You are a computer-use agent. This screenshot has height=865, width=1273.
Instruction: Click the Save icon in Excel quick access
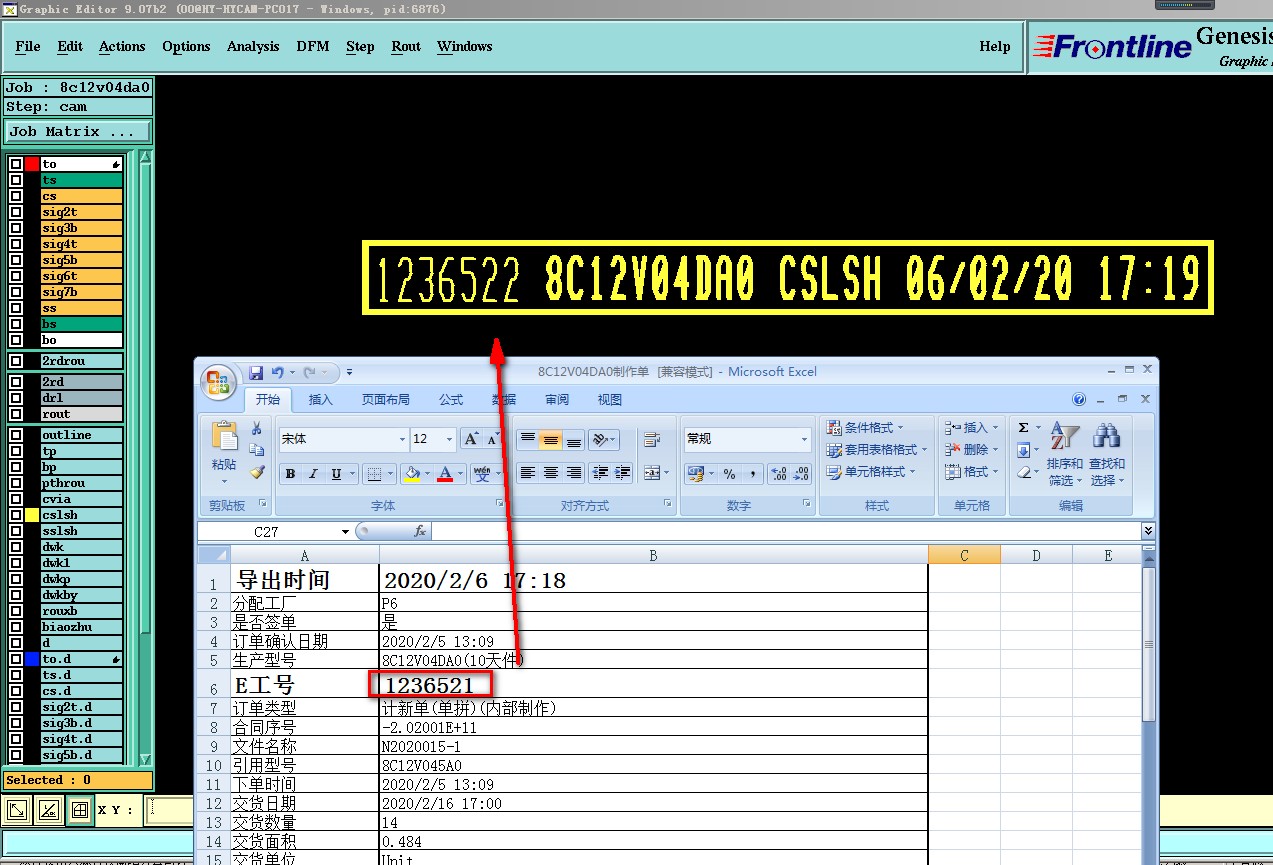[x=256, y=373]
